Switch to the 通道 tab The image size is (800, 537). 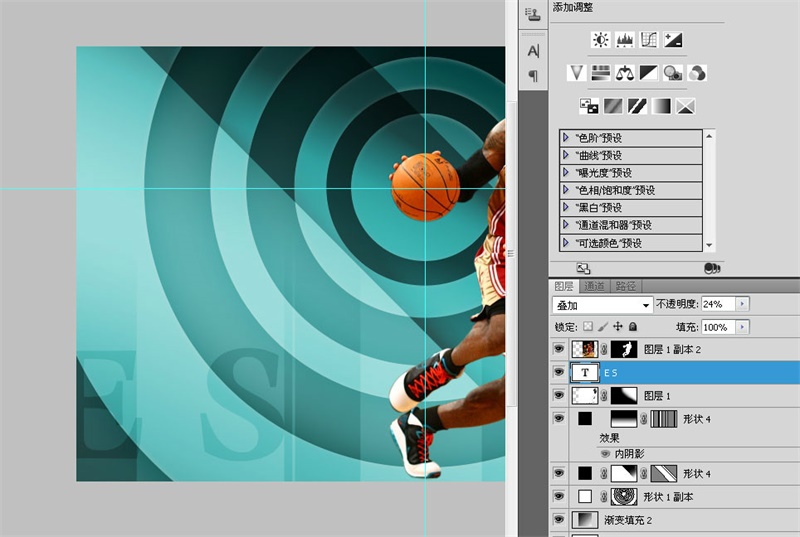[594, 286]
